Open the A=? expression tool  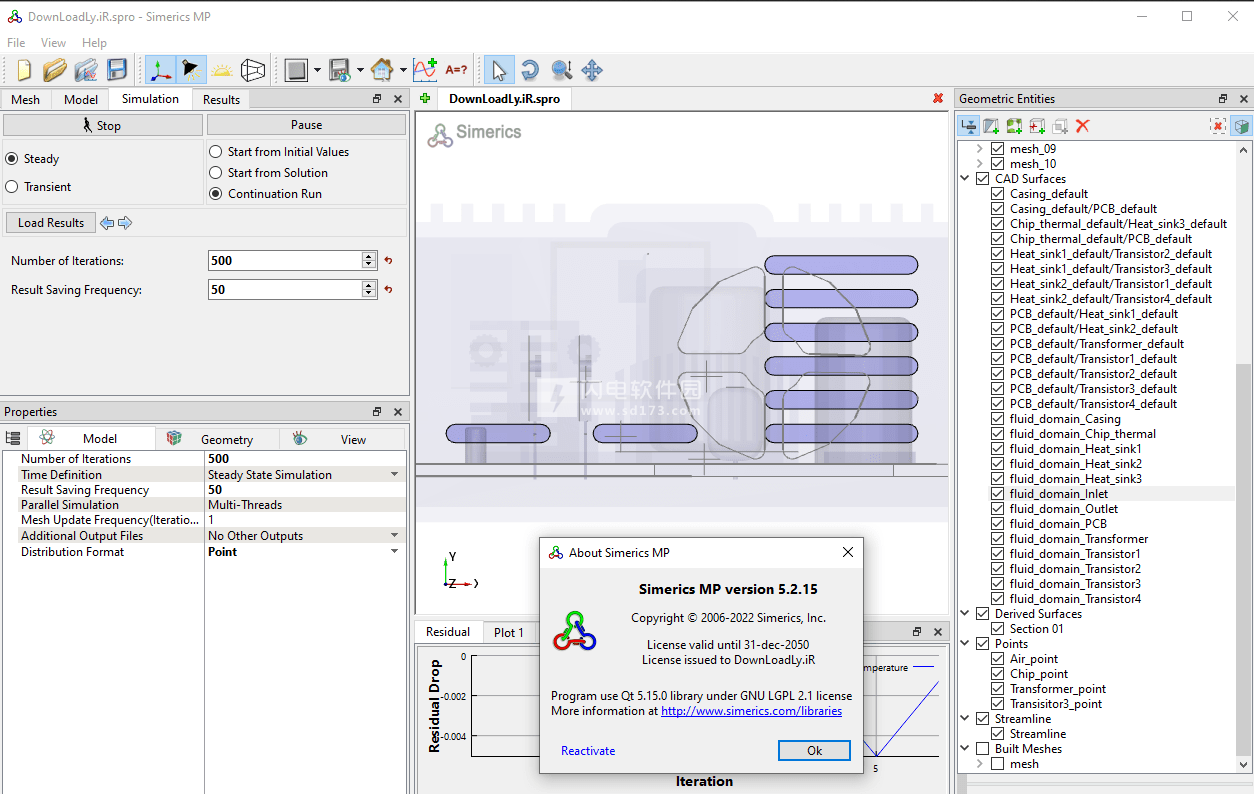click(x=456, y=70)
